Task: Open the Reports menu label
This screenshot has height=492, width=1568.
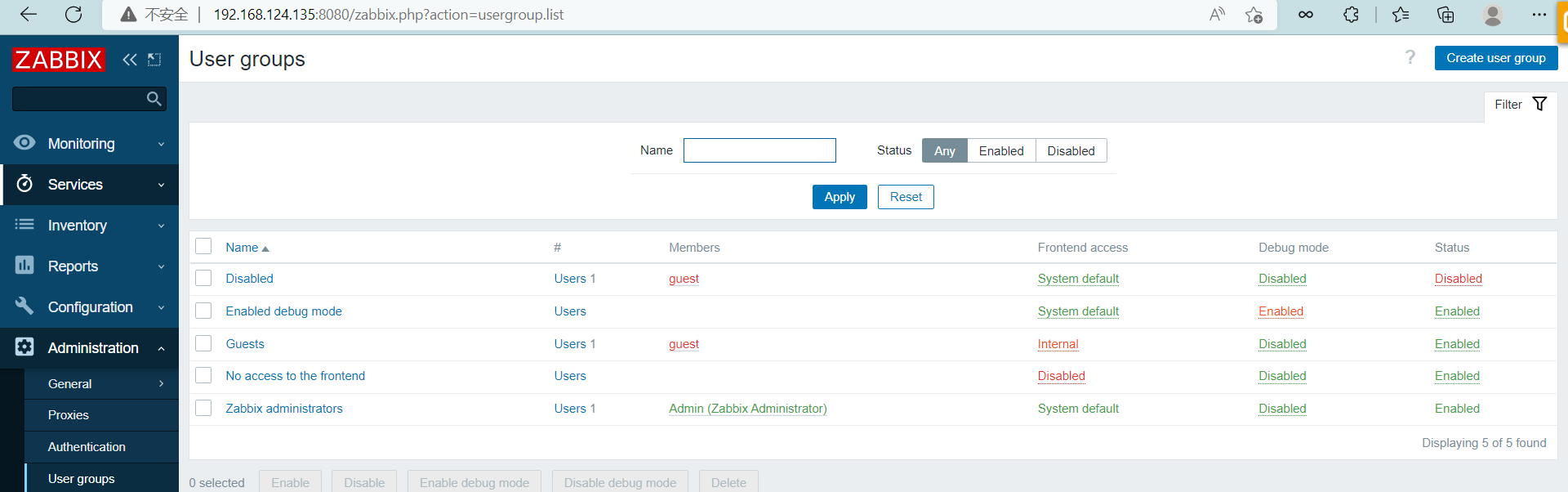Action: (x=73, y=266)
